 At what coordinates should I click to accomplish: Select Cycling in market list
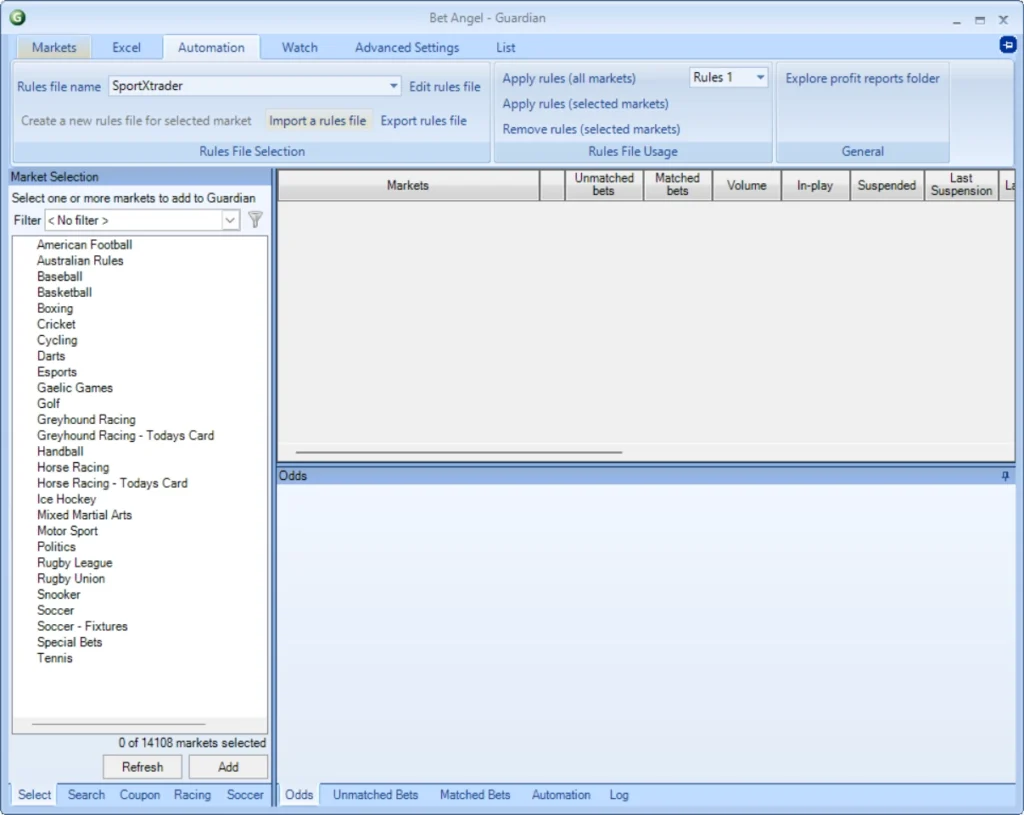[57, 340]
